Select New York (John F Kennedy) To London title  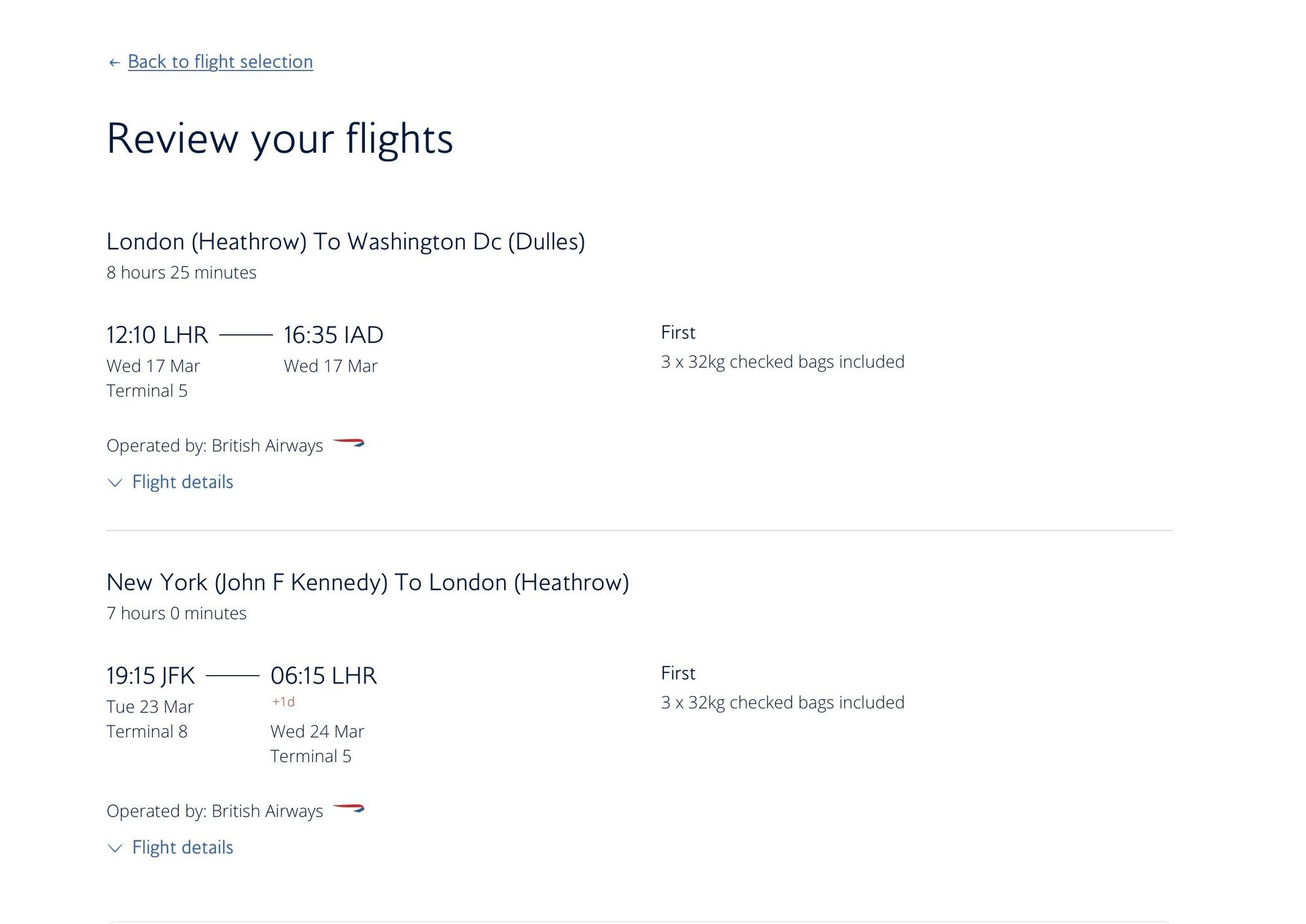click(368, 582)
